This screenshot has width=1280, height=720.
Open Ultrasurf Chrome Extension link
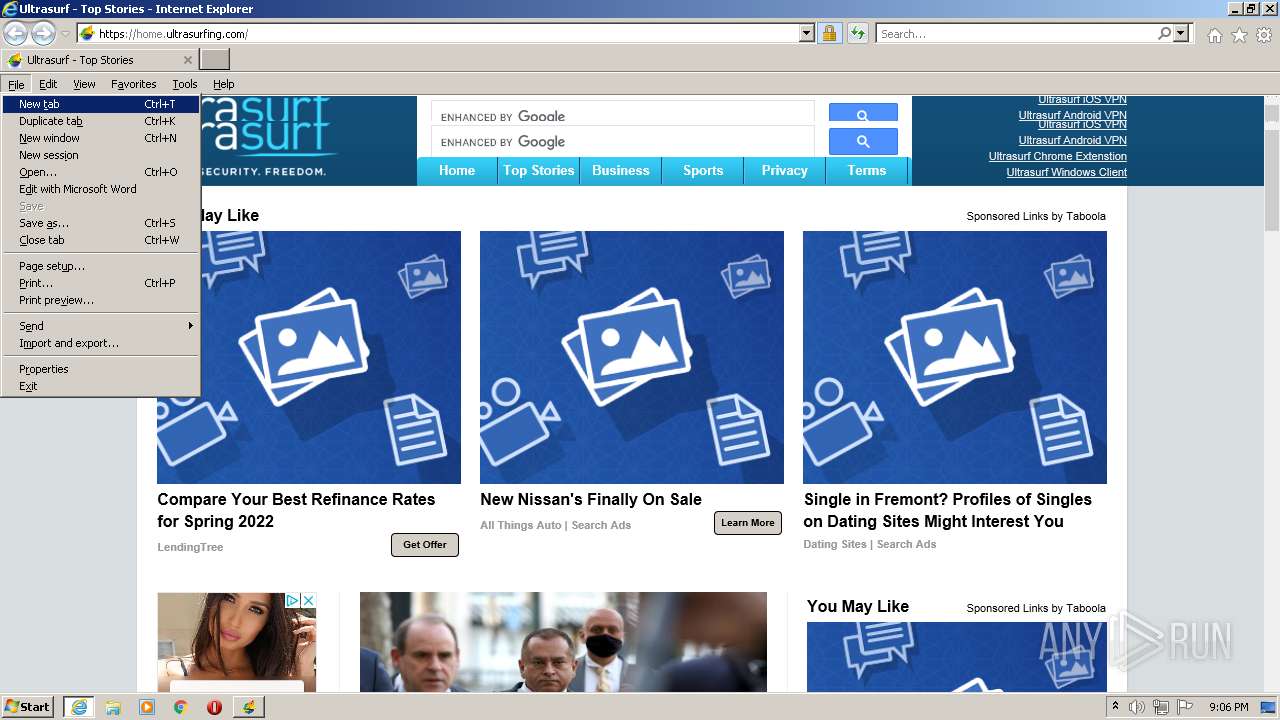pyautogui.click(x=1058, y=156)
